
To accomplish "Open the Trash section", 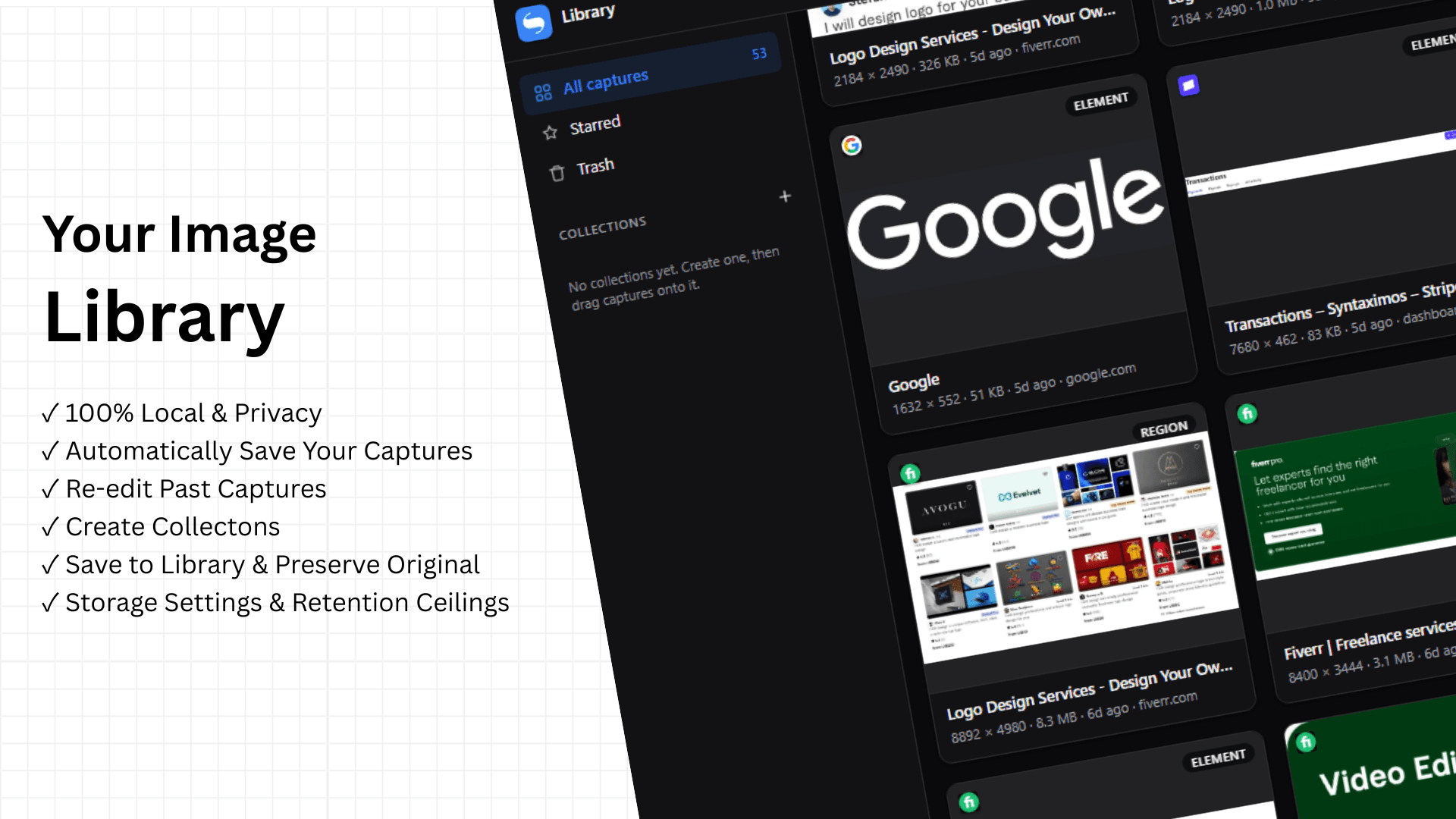I will click(595, 166).
